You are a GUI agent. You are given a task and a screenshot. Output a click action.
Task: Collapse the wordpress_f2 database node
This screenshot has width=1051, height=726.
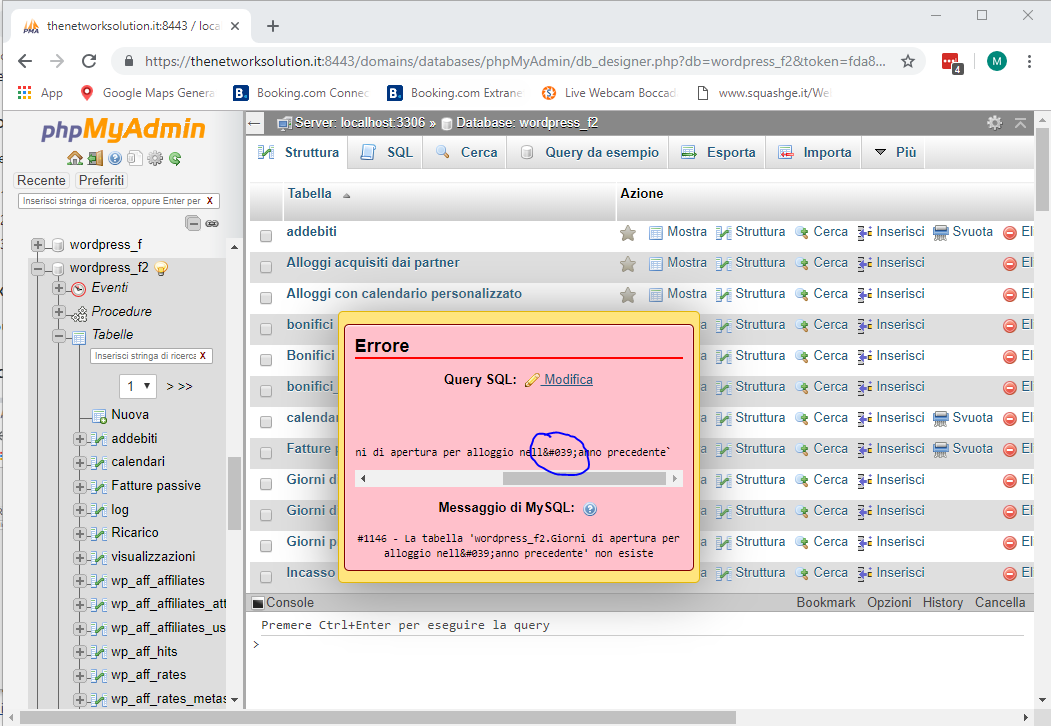click(x=38, y=268)
